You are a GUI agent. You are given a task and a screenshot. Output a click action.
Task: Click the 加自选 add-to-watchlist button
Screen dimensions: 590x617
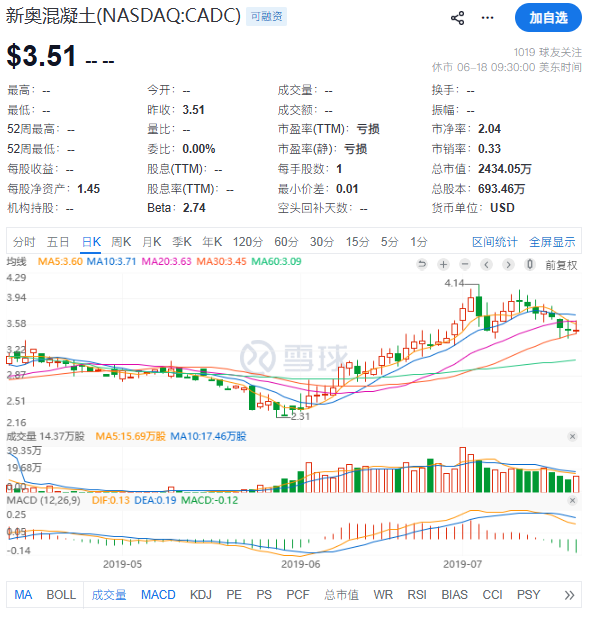[x=548, y=18]
